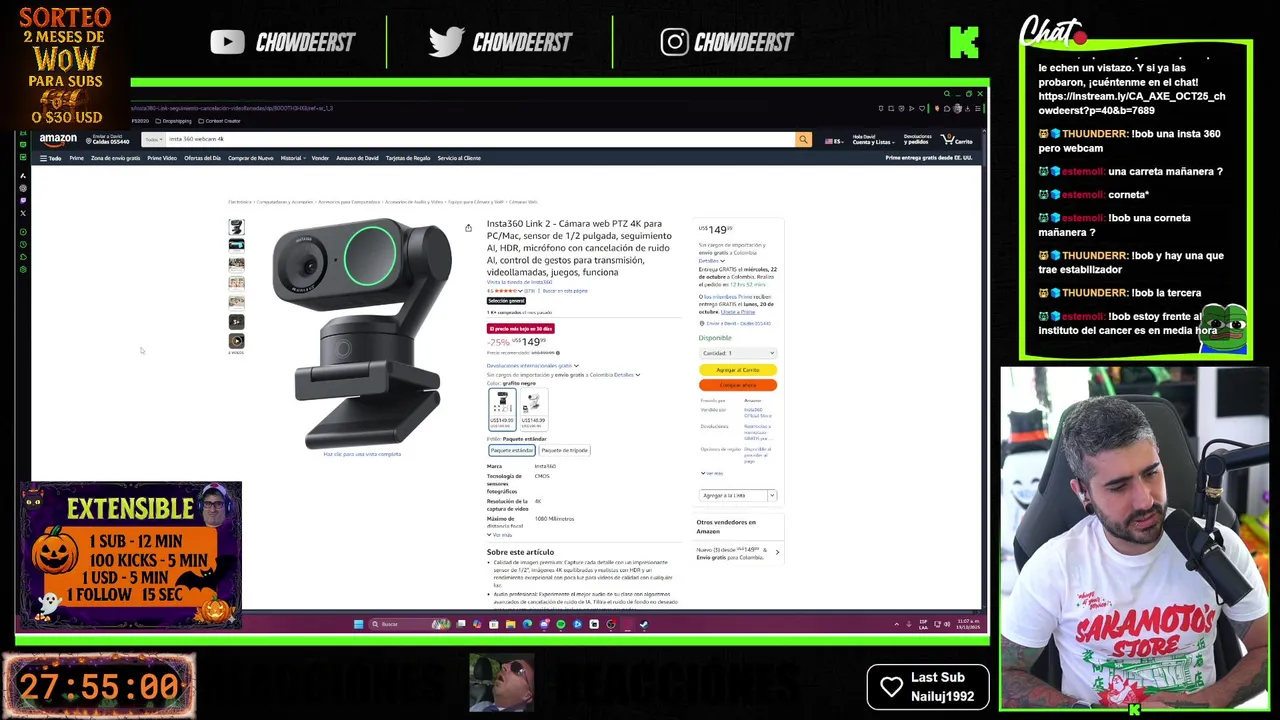This screenshot has width=1280, height=720.
Task: Select the second product thumbnail image
Action: click(x=236, y=245)
